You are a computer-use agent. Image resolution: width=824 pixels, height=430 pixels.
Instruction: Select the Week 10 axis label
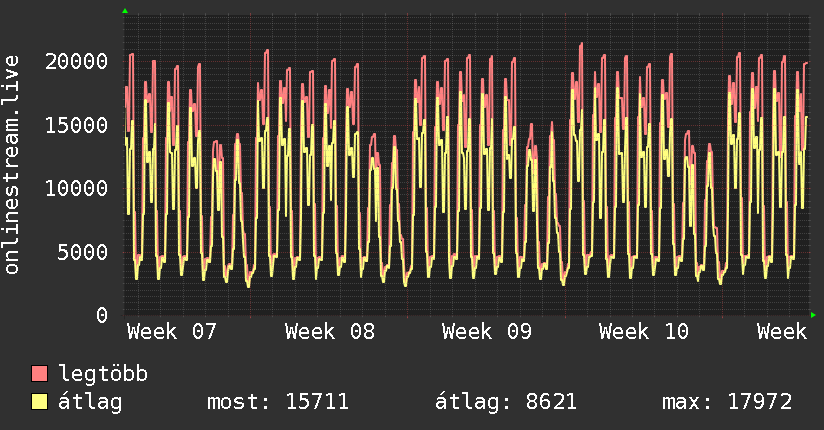[644, 331]
